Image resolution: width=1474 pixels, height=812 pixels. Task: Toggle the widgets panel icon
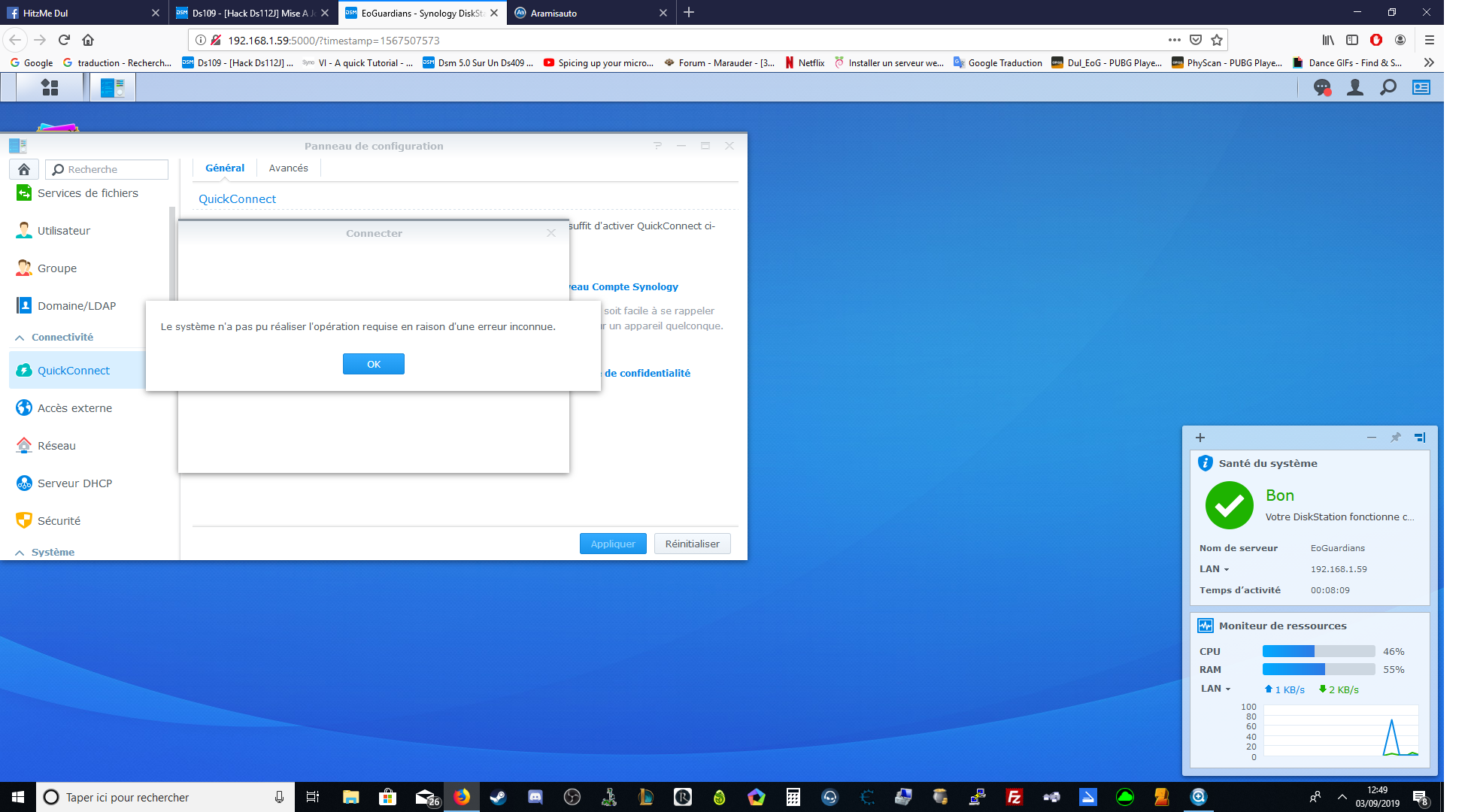pyautogui.click(x=1421, y=88)
